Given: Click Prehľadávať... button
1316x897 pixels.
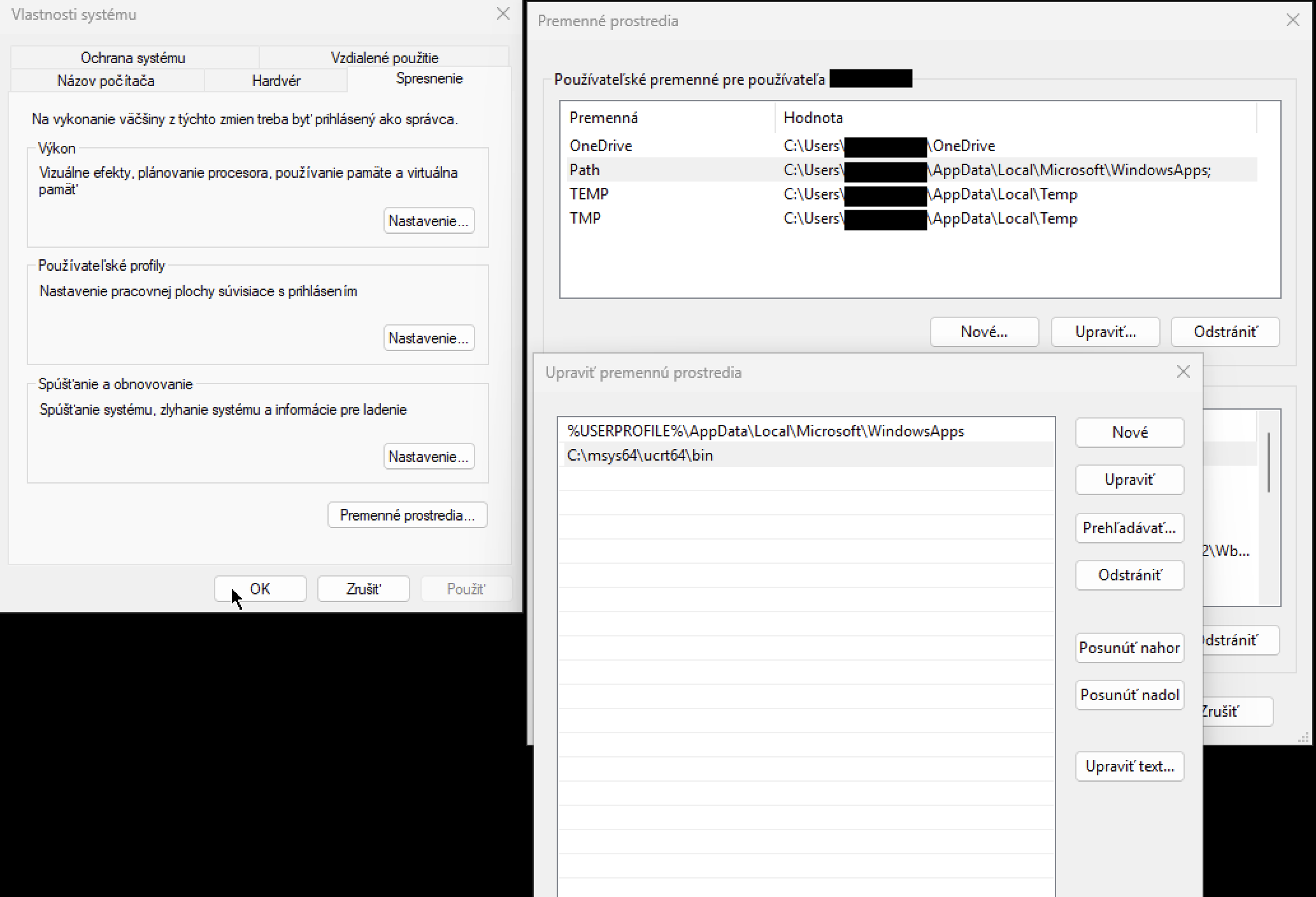Looking at the screenshot, I should pyautogui.click(x=1129, y=528).
